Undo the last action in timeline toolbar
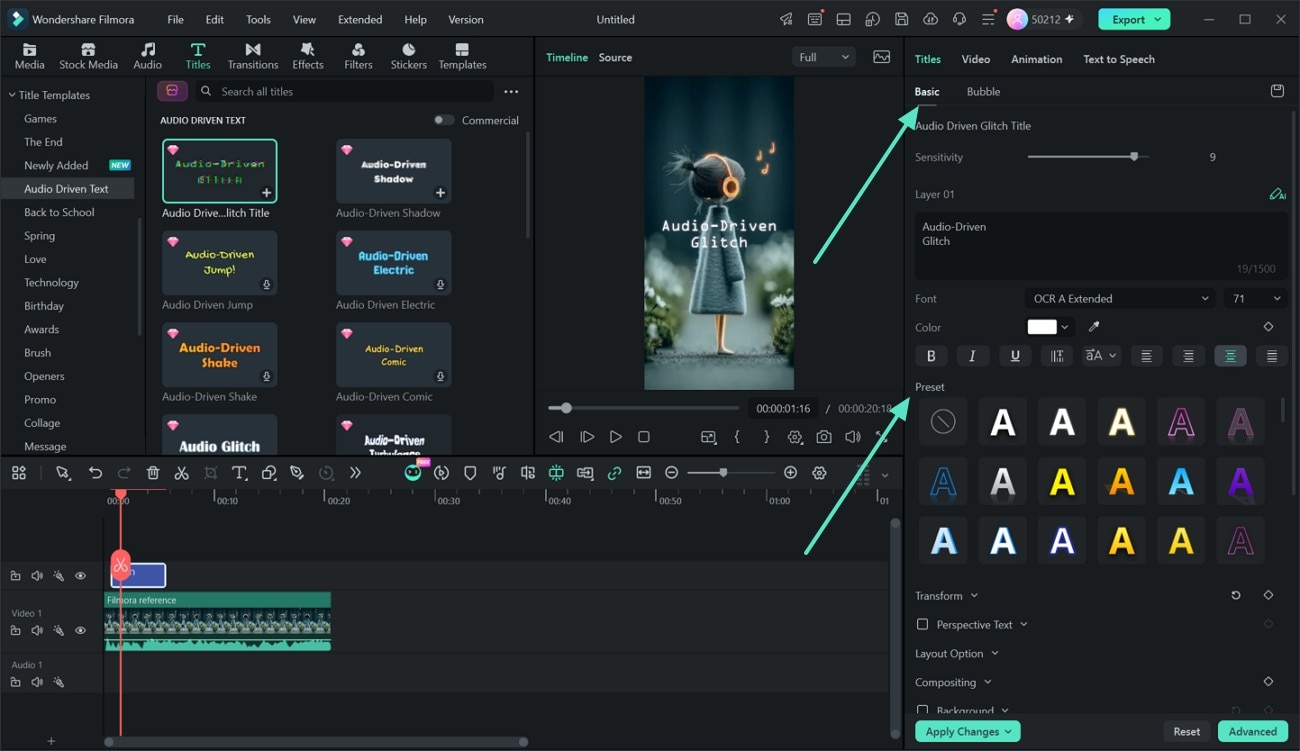This screenshot has height=751, width=1300. tap(95, 473)
